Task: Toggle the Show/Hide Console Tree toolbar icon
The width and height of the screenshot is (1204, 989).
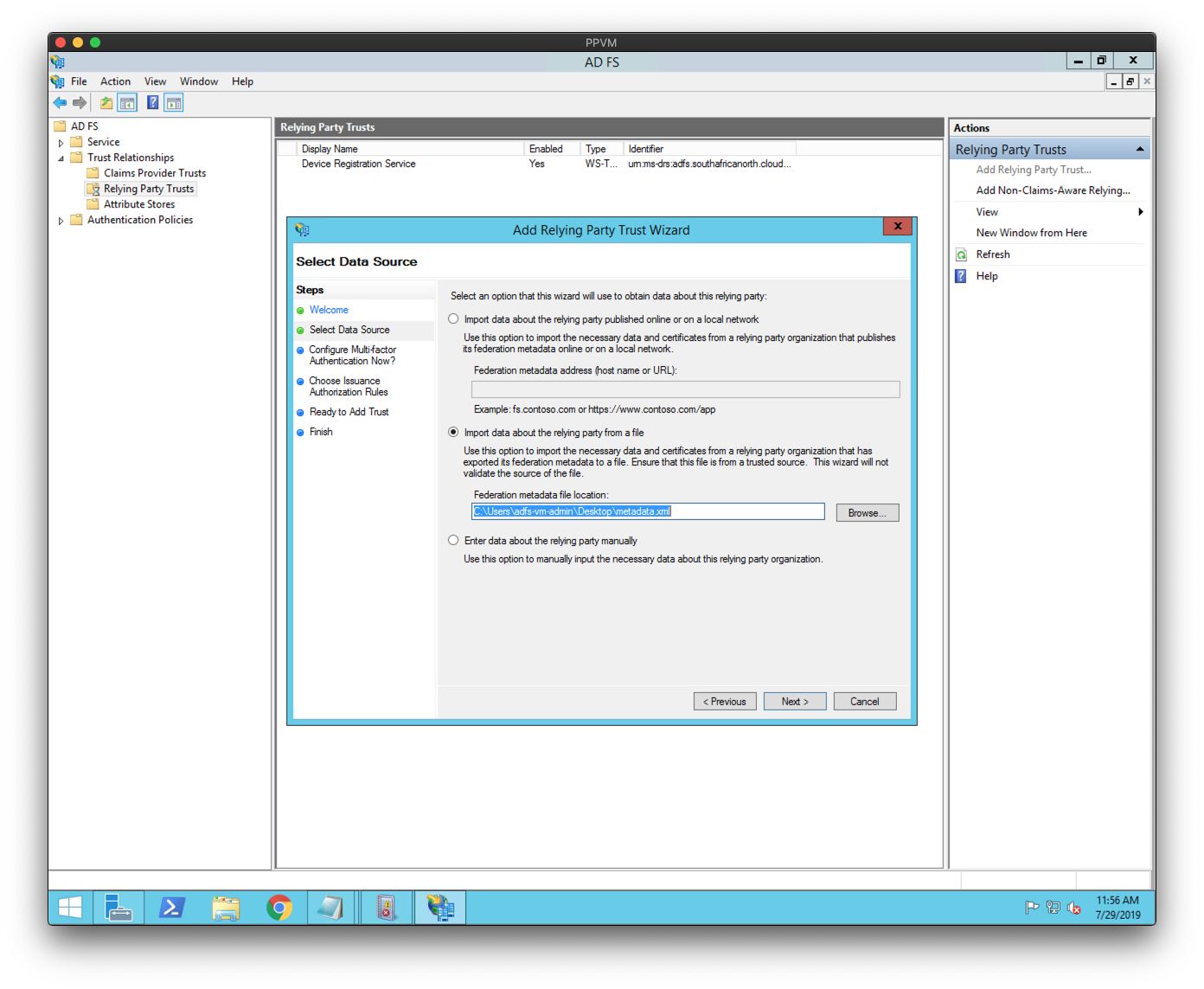Action: 127,103
